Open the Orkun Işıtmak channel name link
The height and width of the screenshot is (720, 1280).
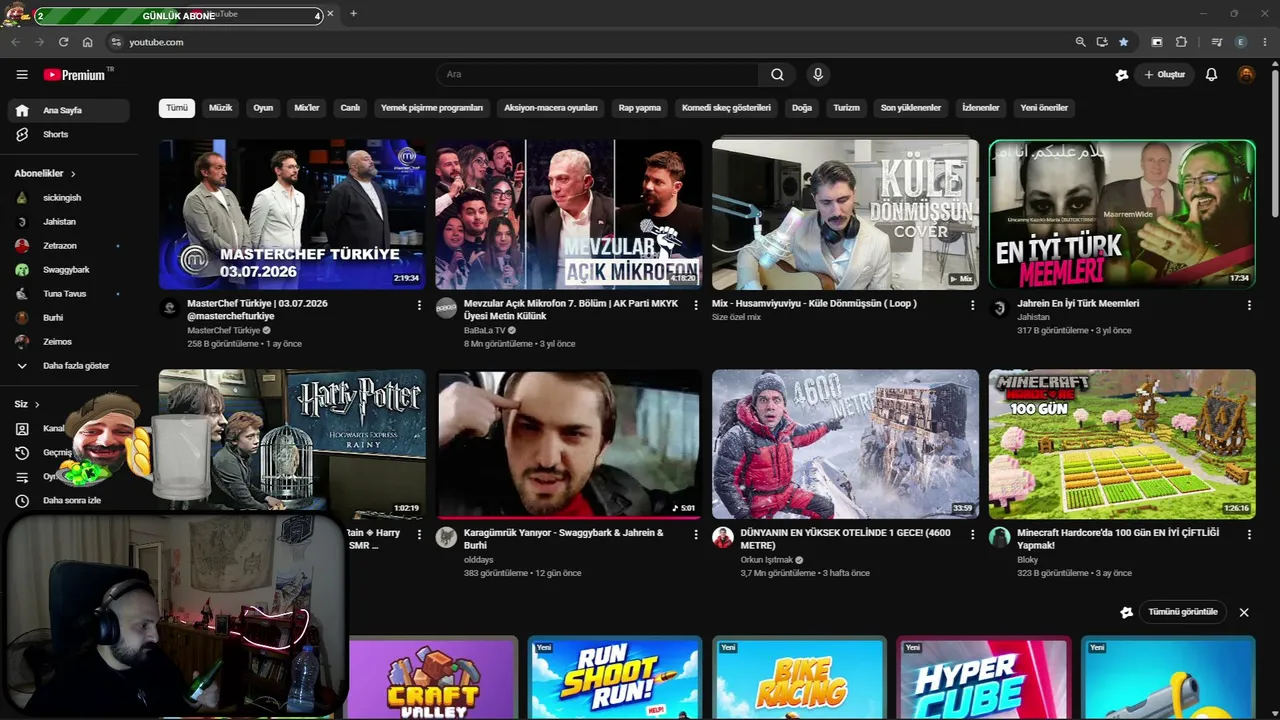[x=767, y=560]
